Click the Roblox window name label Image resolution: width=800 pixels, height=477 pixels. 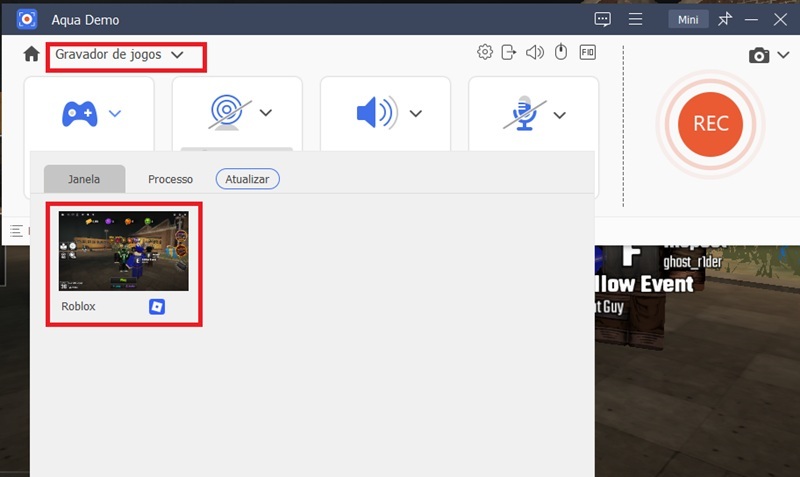click(x=79, y=306)
